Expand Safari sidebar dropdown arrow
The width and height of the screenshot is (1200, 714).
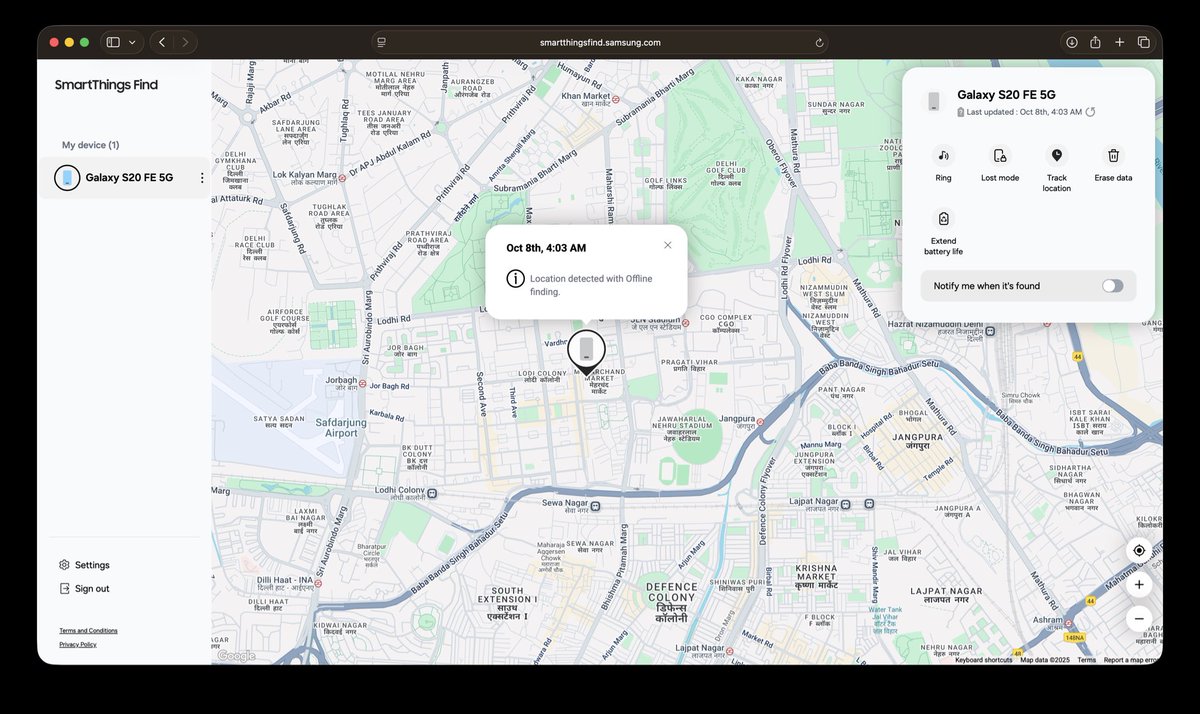click(132, 42)
